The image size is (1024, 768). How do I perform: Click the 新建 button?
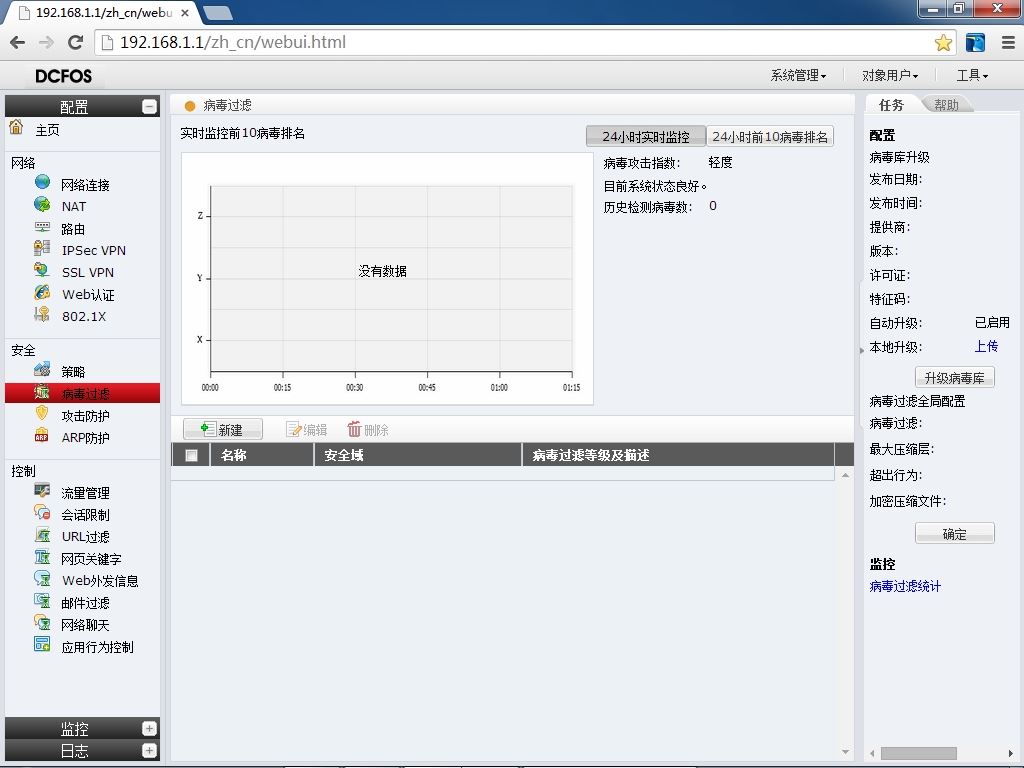tap(223, 429)
